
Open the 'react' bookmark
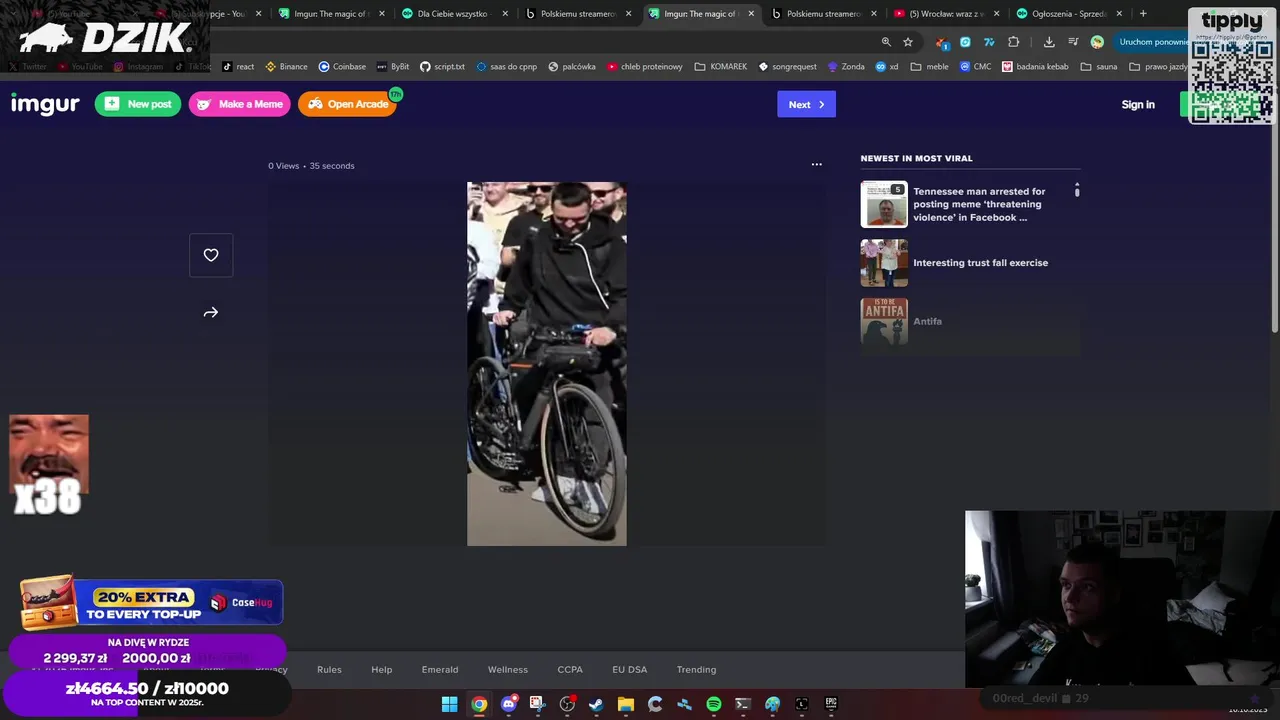tap(238, 67)
